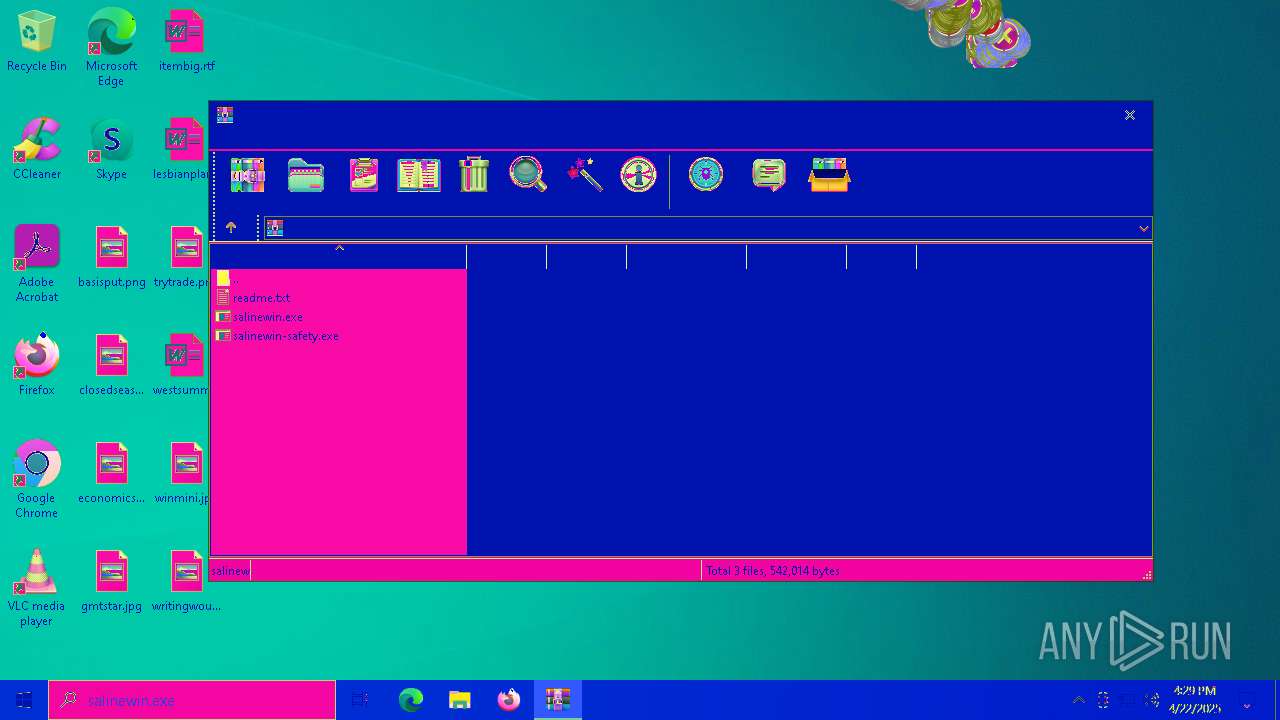
Task: Click the VirusScan bug icon
Action: click(706, 175)
